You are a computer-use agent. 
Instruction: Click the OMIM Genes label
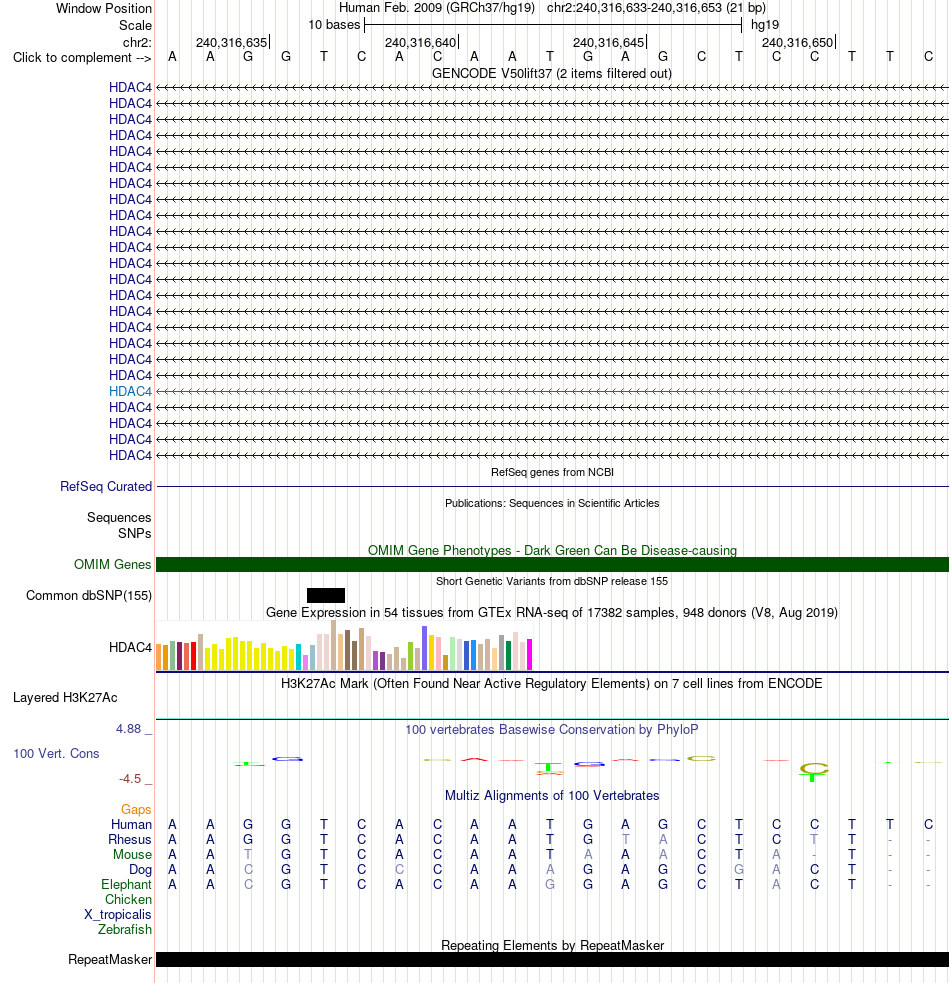pyautogui.click(x=112, y=564)
